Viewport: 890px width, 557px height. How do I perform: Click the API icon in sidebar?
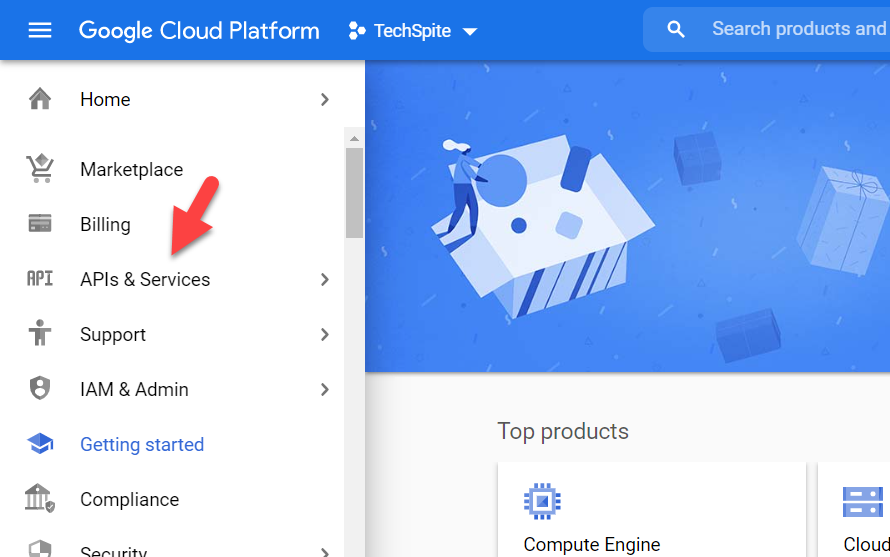click(40, 279)
